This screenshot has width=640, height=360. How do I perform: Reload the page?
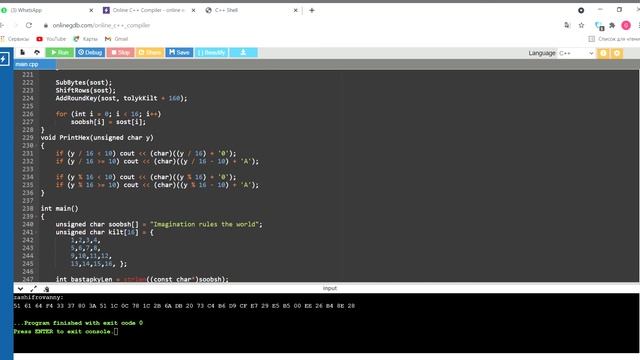(29, 25)
